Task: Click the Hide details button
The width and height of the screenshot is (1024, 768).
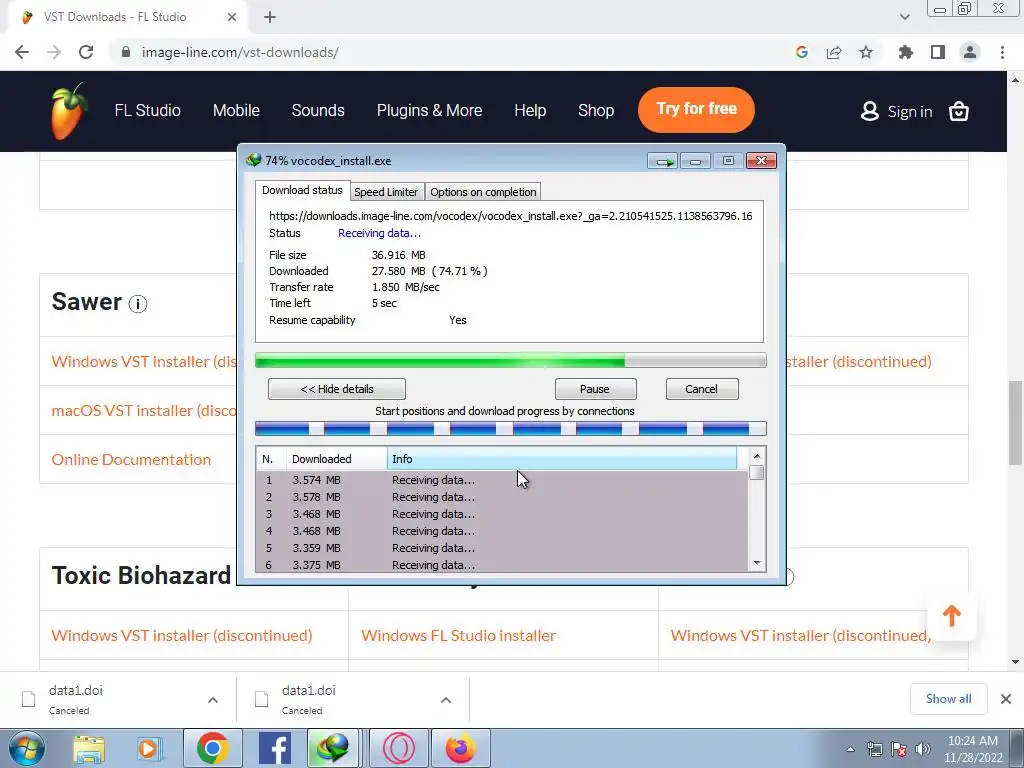Action: coord(337,389)
